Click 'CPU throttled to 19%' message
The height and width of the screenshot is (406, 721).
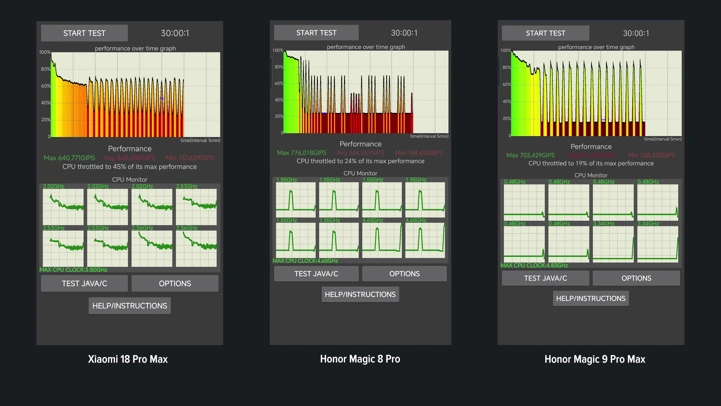[x=591, y=163]
